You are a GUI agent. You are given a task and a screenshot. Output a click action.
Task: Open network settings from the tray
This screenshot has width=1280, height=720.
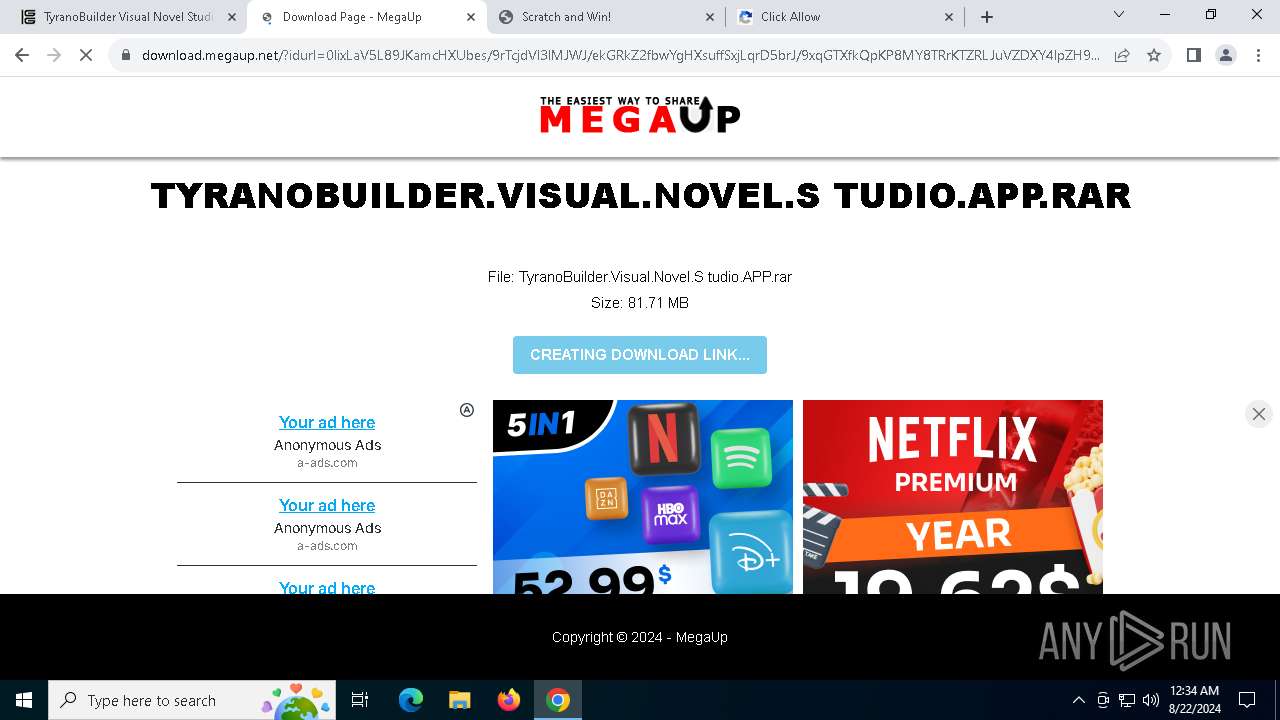tap(1127, 700)
